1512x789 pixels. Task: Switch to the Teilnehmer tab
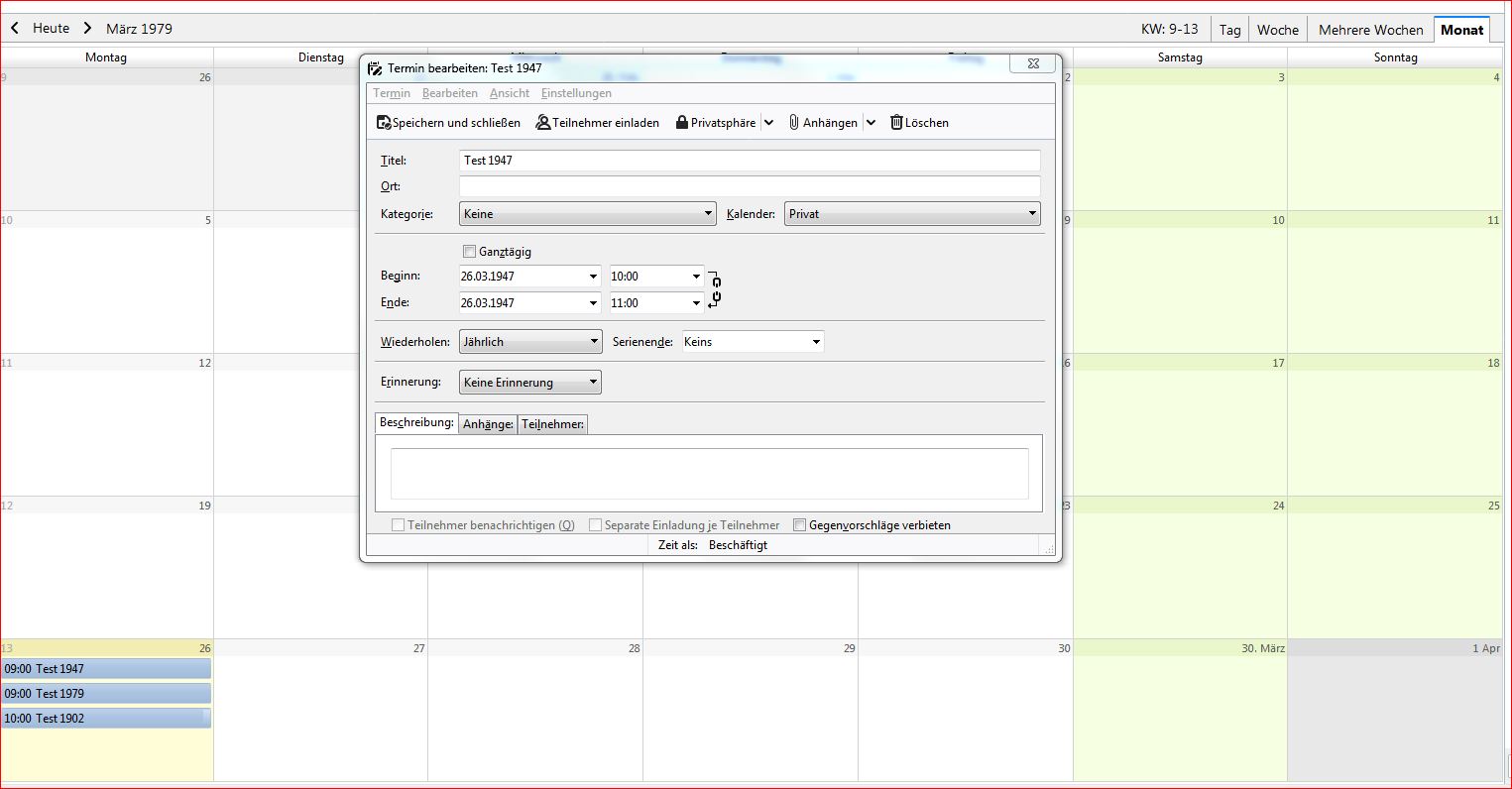point(552,424)
